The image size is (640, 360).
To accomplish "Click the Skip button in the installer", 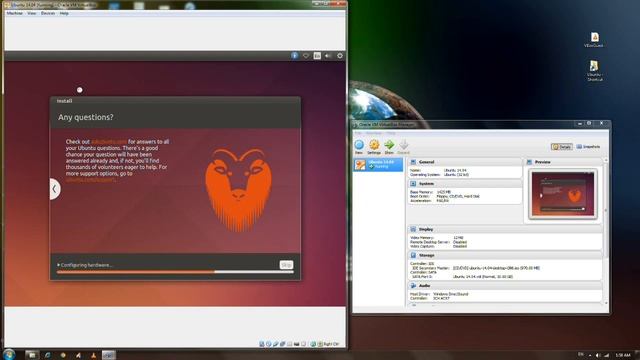I will click(x=286, y=265).
